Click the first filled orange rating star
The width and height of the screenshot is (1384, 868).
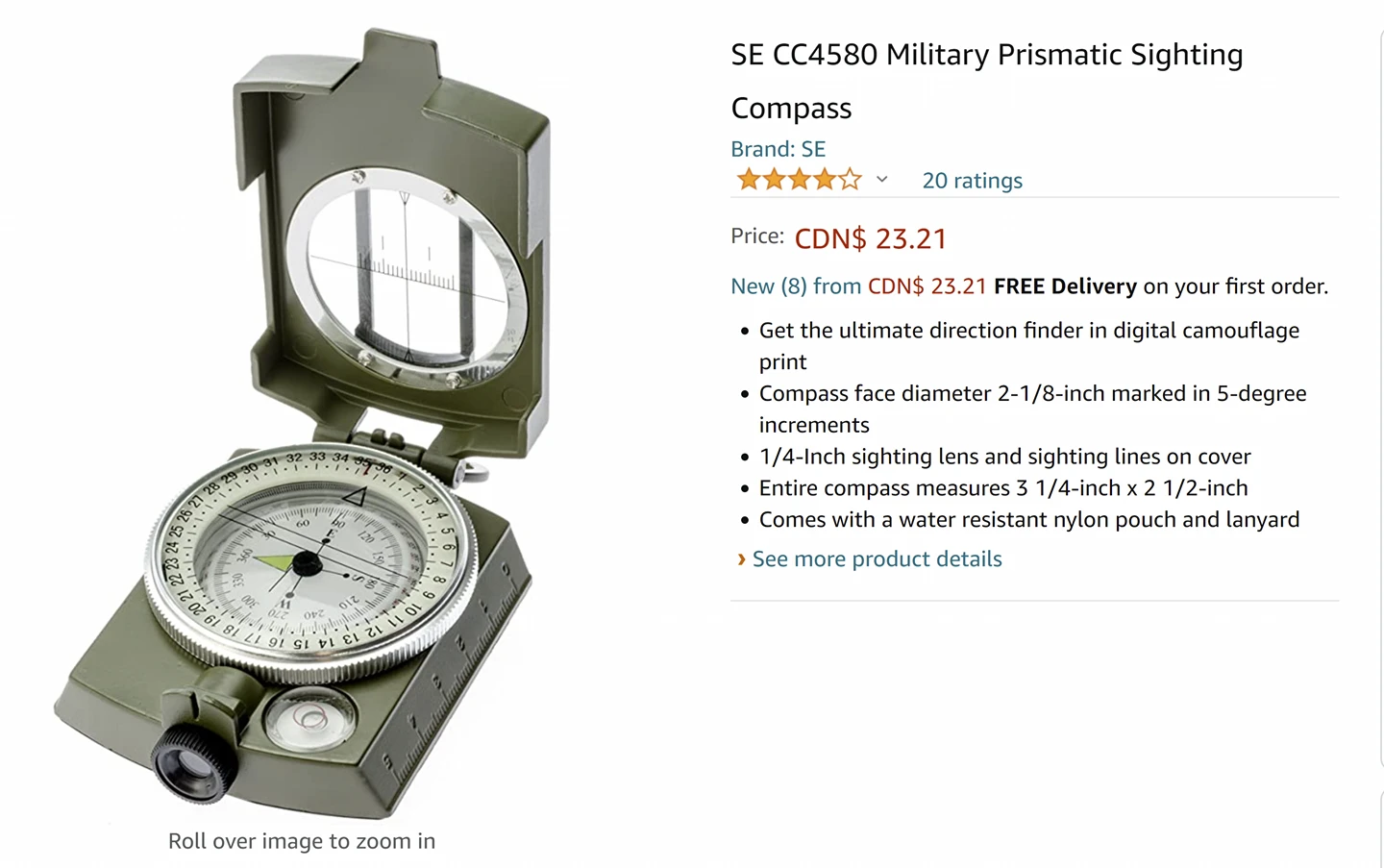pyautogui.click(x=748, y=180)
